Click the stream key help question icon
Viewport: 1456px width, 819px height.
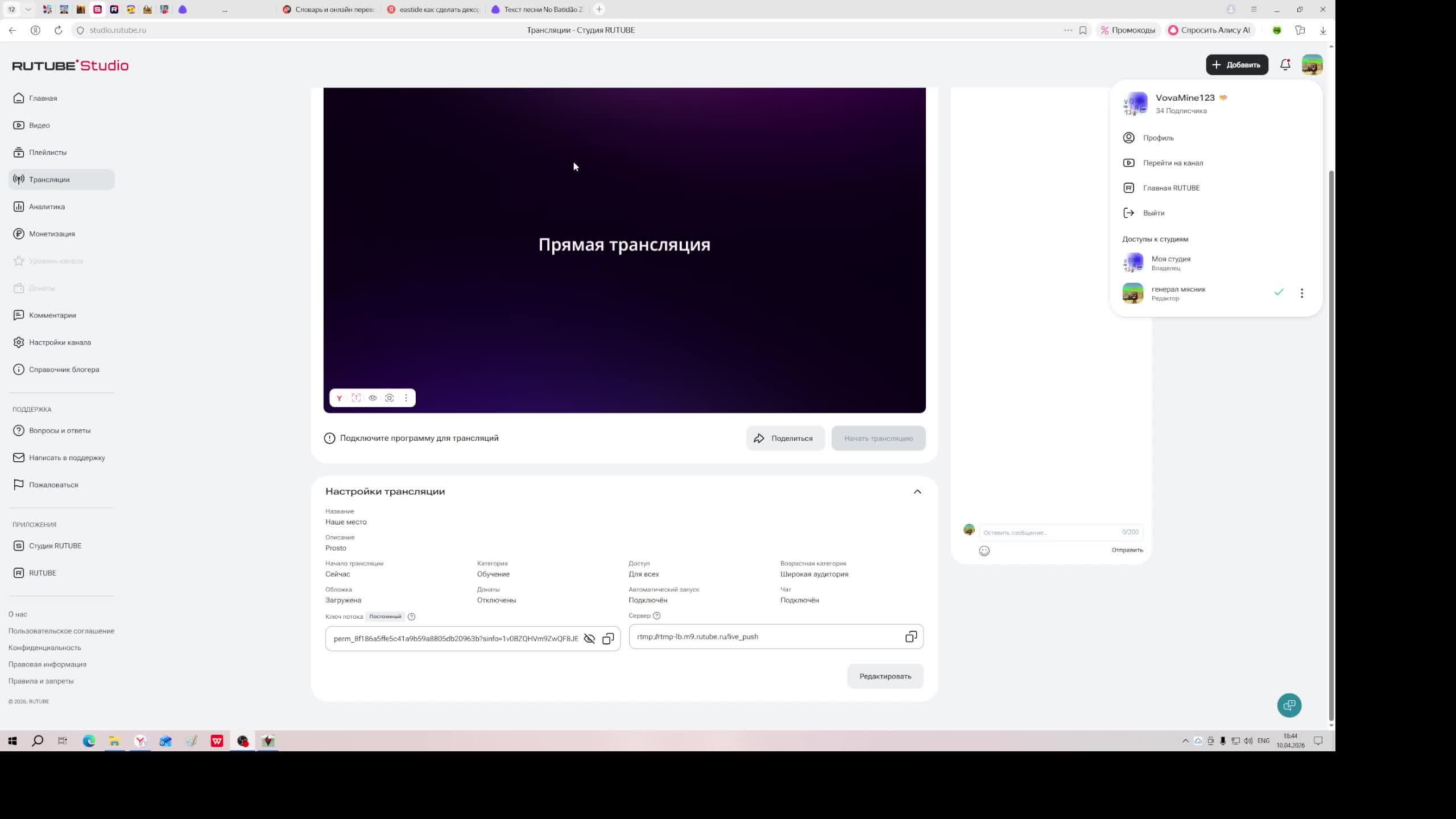(x=412, y=617)
